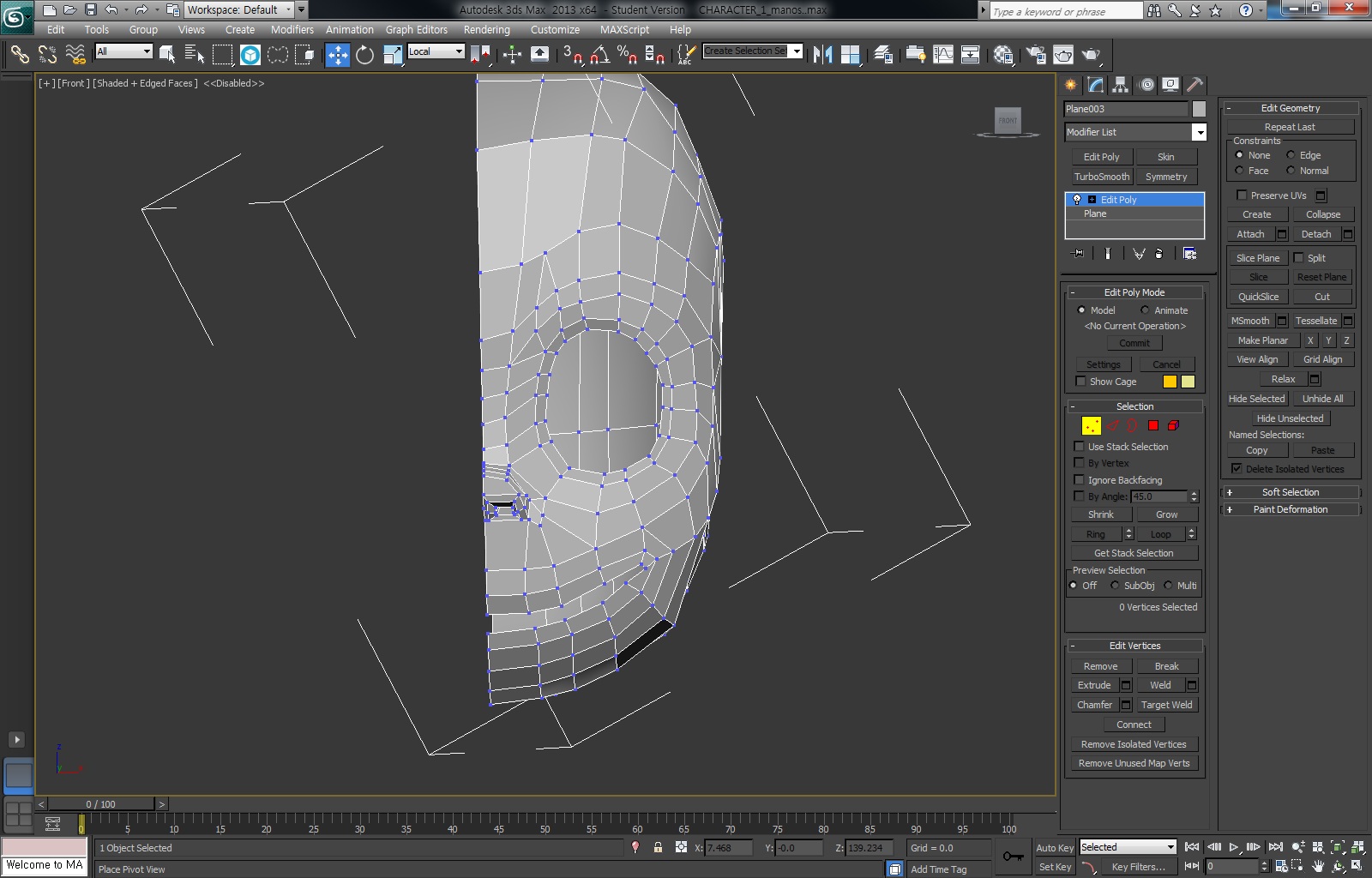
Task: Toggle the selection lock padlock icon
Action: coord(658,847)
